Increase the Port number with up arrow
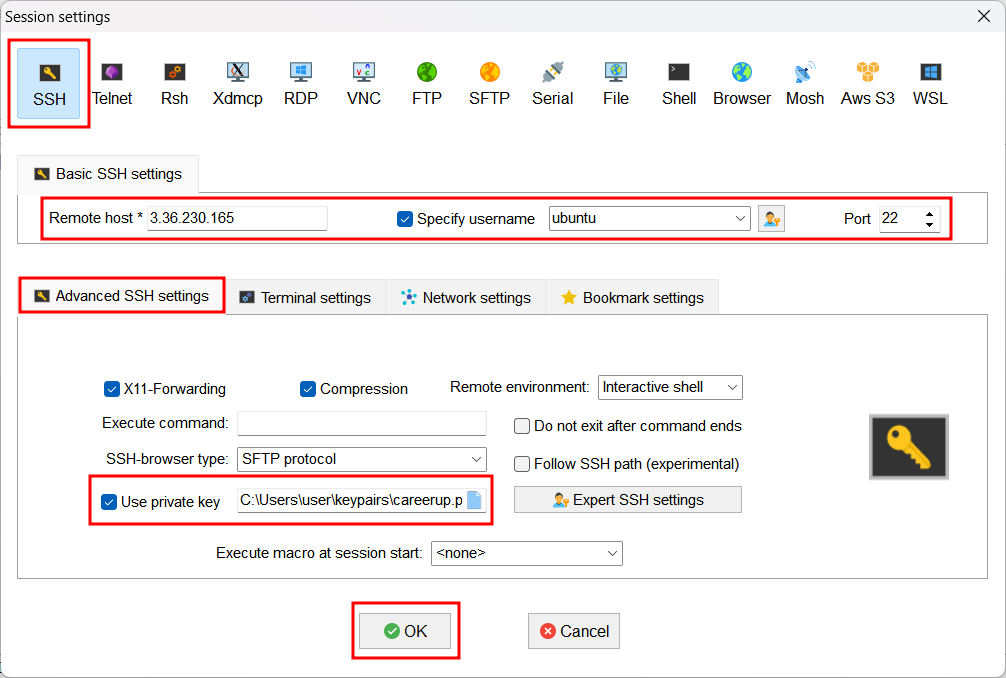The width and height of the screenshot is (1006, 678). (930, 214)
